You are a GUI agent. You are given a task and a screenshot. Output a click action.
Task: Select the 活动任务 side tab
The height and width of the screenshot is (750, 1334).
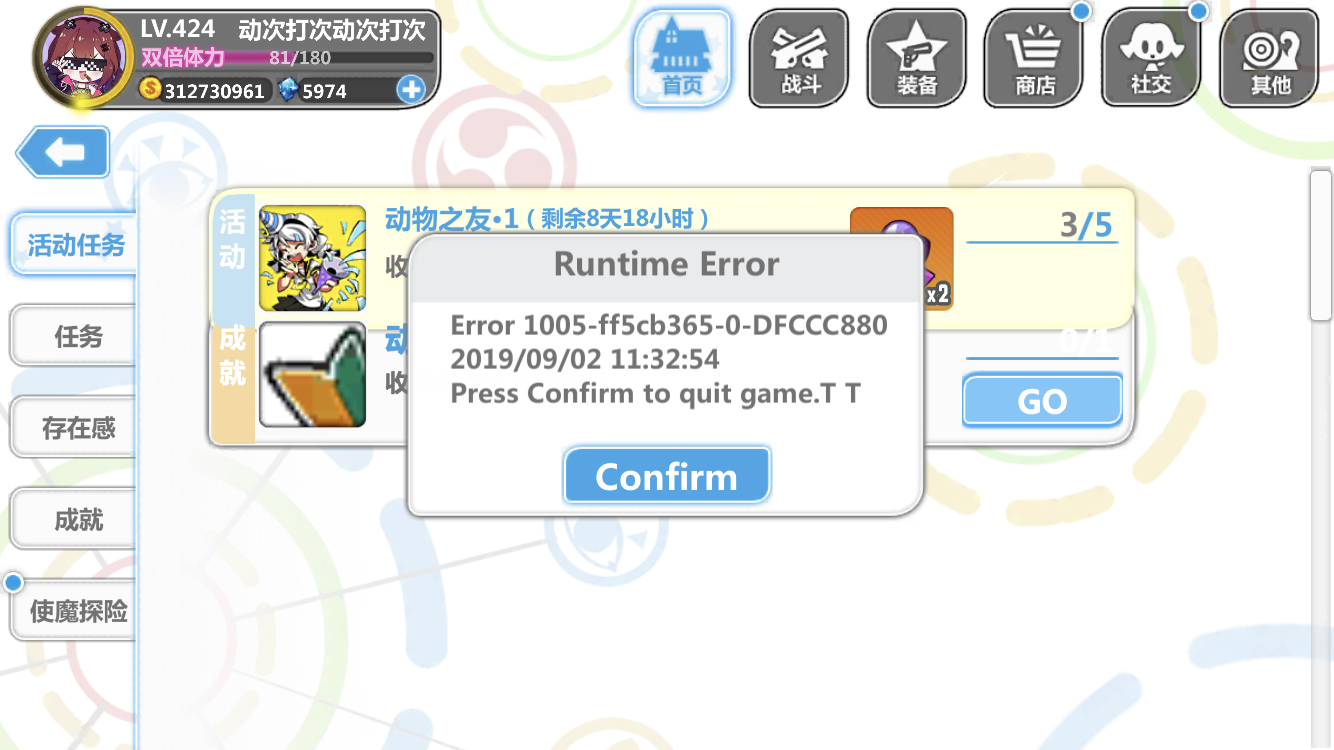coord(74,245)
